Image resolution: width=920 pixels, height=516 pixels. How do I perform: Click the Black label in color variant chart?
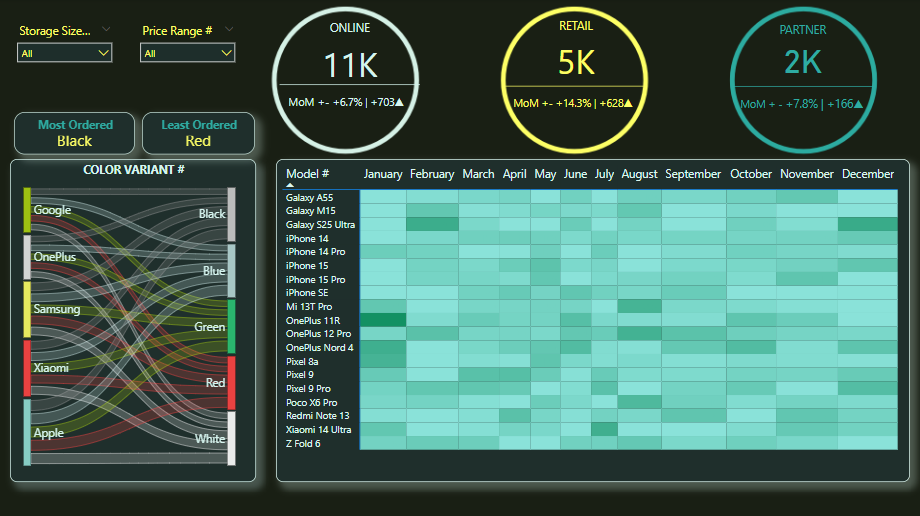point(212,214)
